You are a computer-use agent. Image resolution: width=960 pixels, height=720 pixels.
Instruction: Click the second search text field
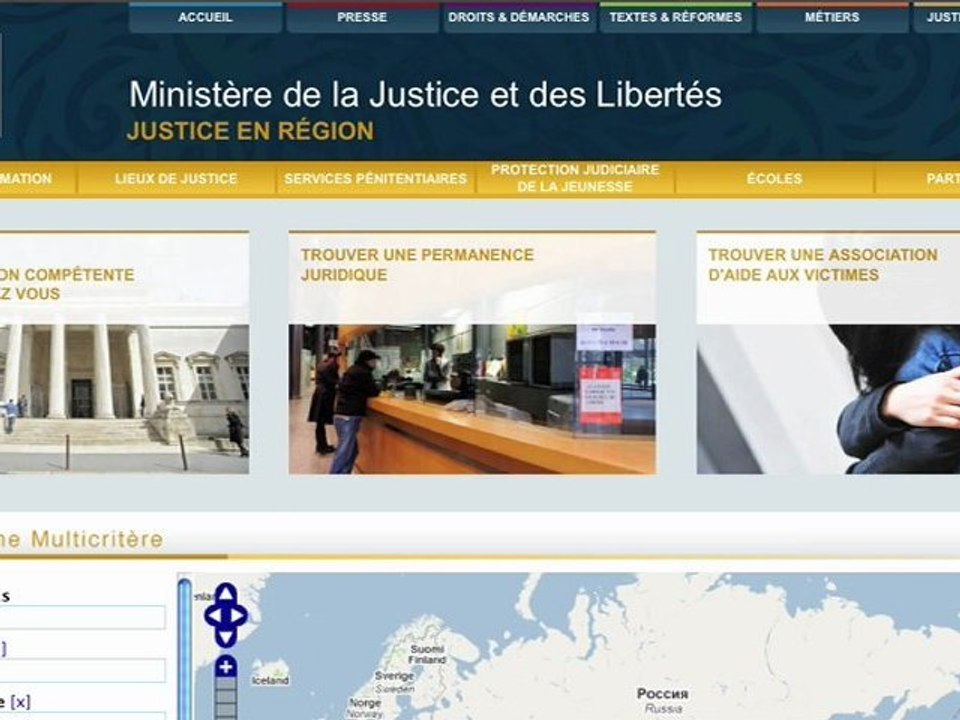point(82,670)
